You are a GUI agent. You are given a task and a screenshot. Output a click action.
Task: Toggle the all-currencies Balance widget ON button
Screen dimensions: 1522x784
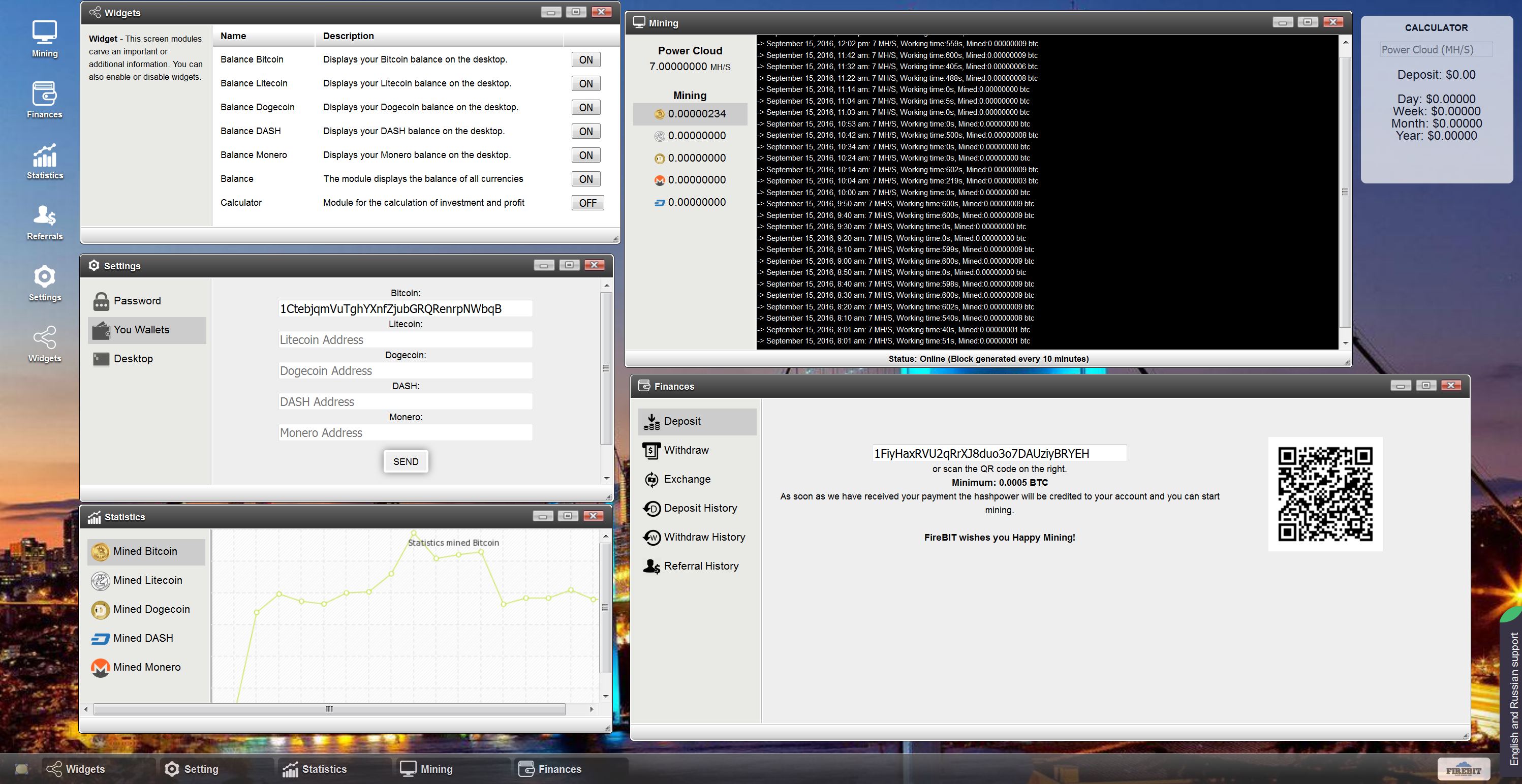[586, 179]
